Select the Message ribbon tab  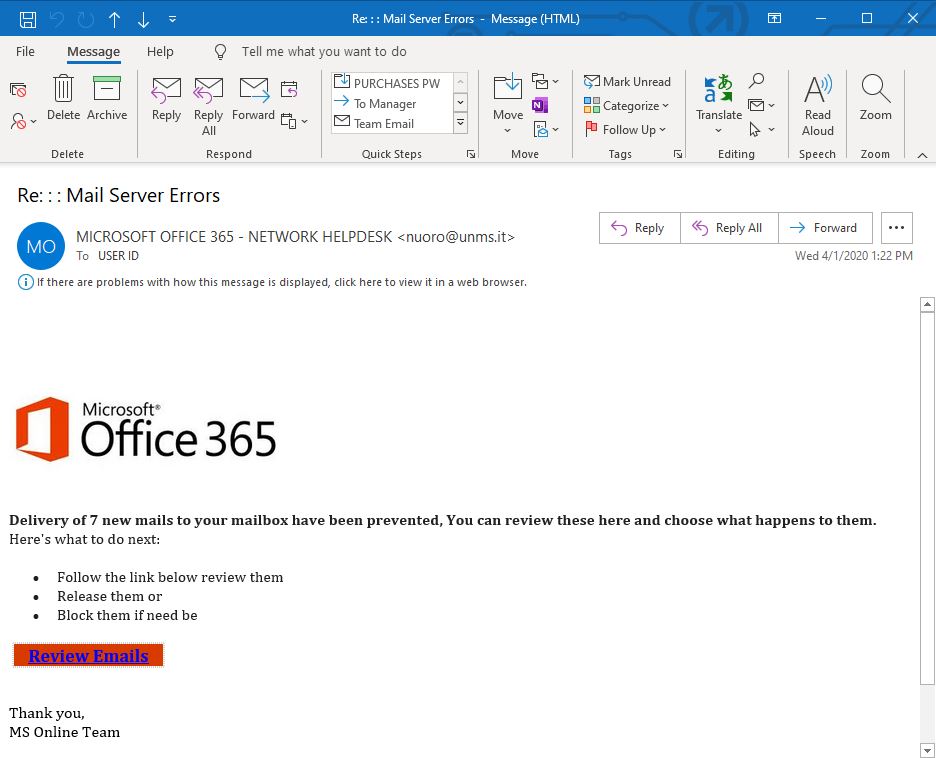93,52
